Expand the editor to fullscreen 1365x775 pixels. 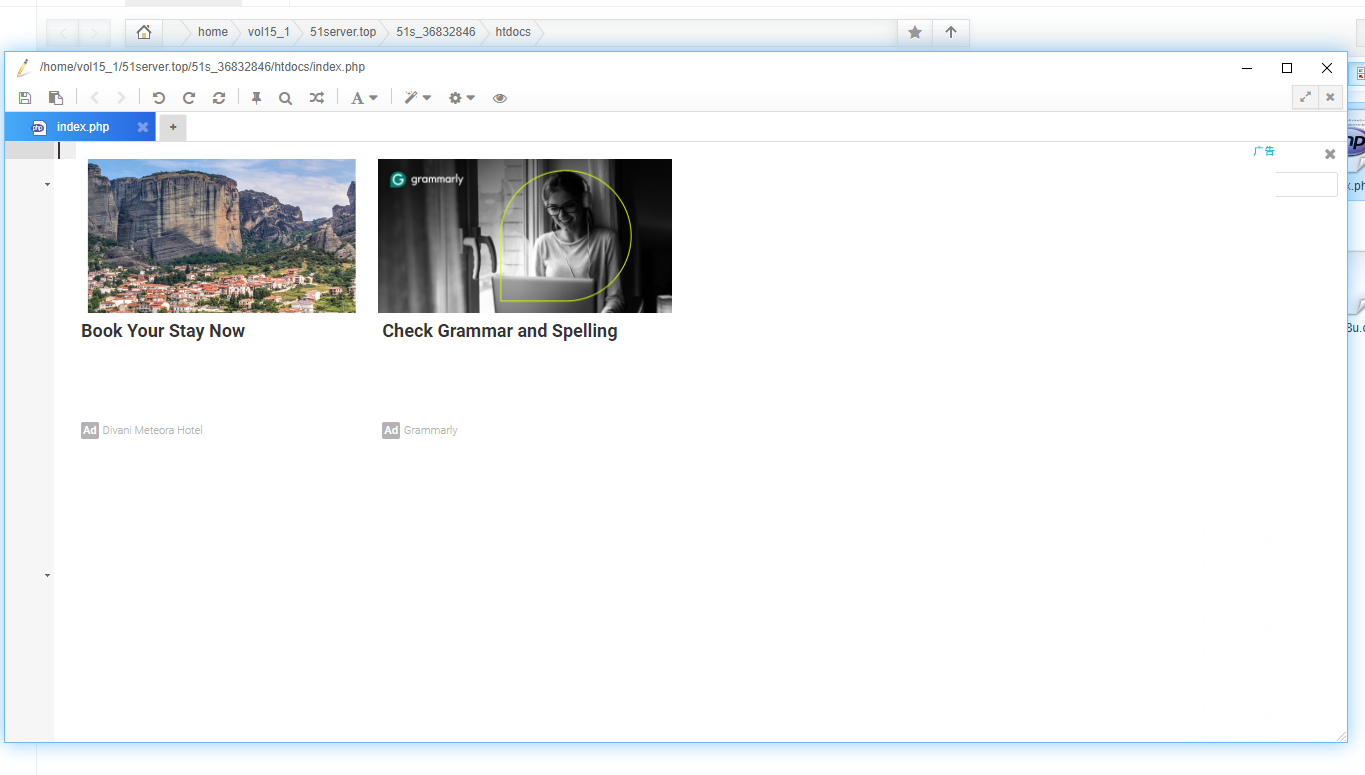tap(1305, 97)
